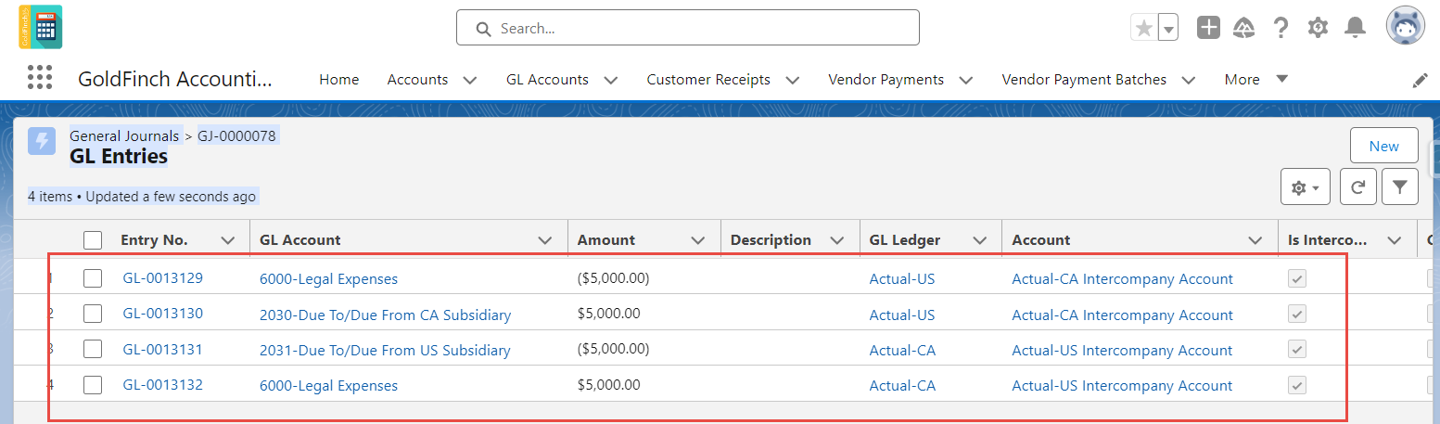
Task: Select the checkbox for GL-0013129
Action: coord(93,279)
